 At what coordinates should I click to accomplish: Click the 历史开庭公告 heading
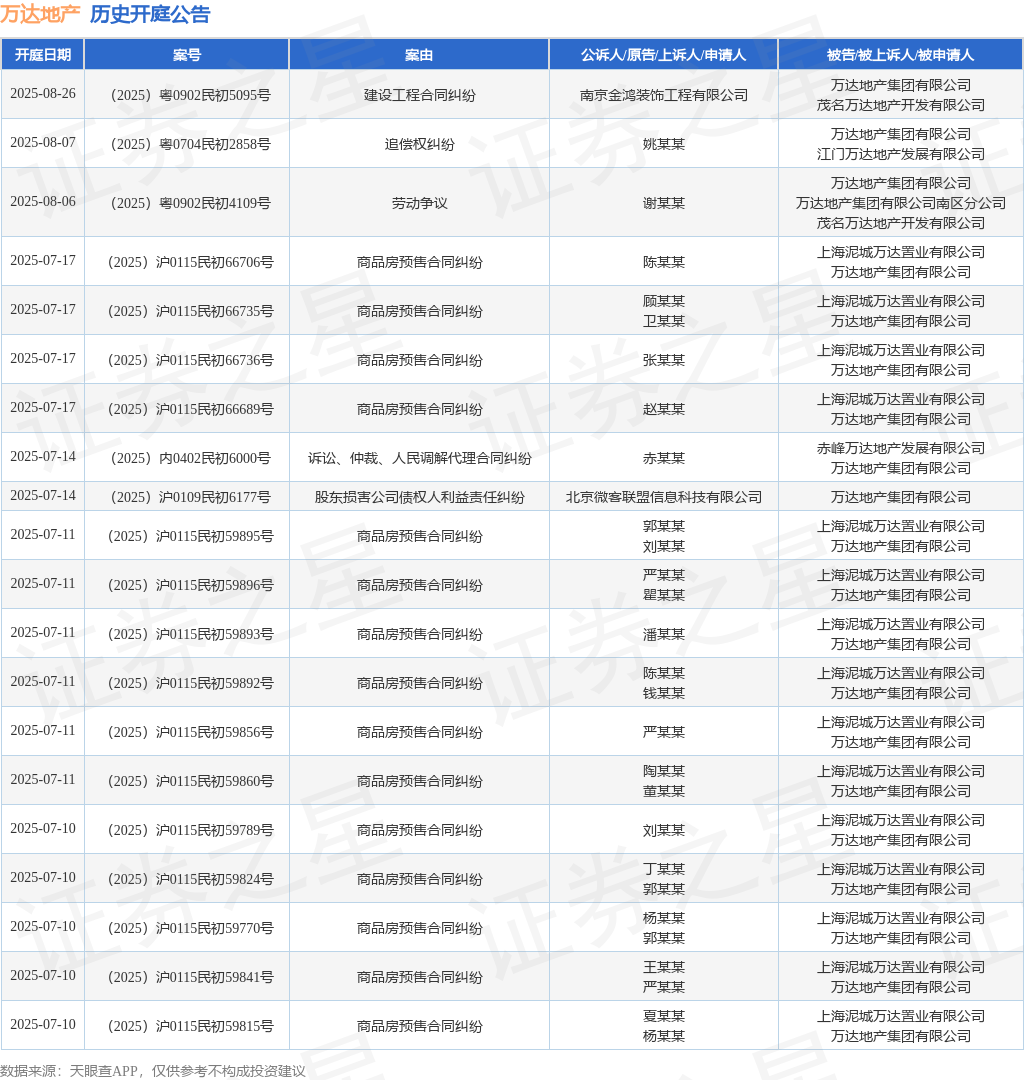150,14
